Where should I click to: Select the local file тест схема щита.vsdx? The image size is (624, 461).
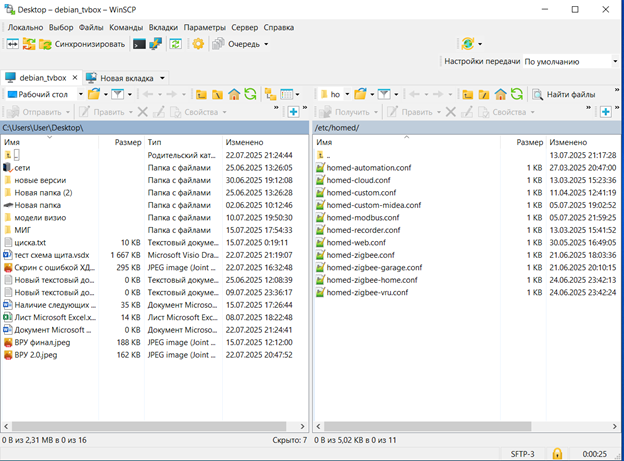tap(51, 255)
